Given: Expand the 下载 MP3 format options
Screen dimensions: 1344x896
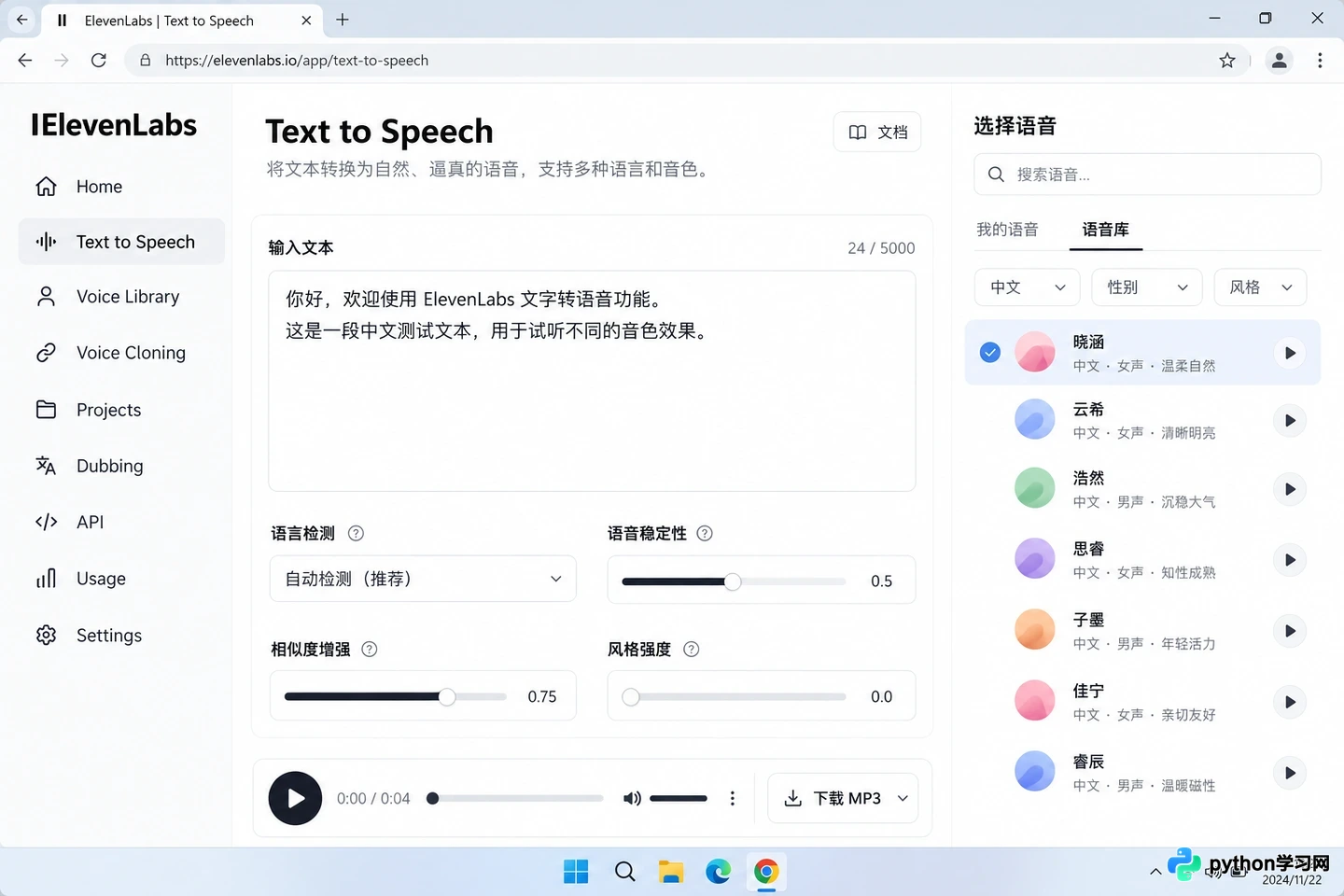Looking at the screenshot, I should pyautogui.click(x=903, y=798).
